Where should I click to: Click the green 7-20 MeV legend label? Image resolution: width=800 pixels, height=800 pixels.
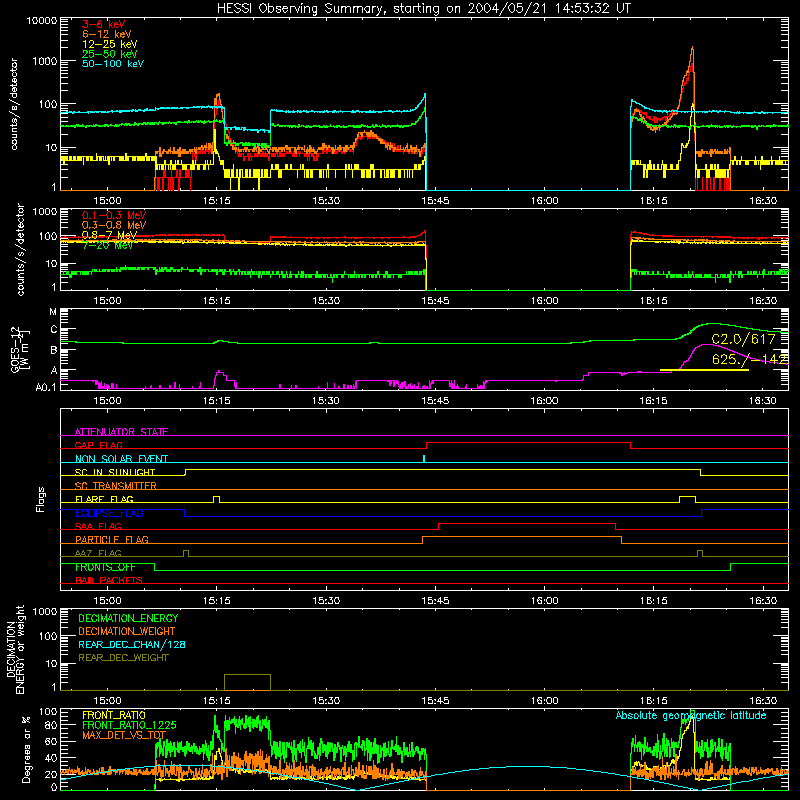(107, 245)
